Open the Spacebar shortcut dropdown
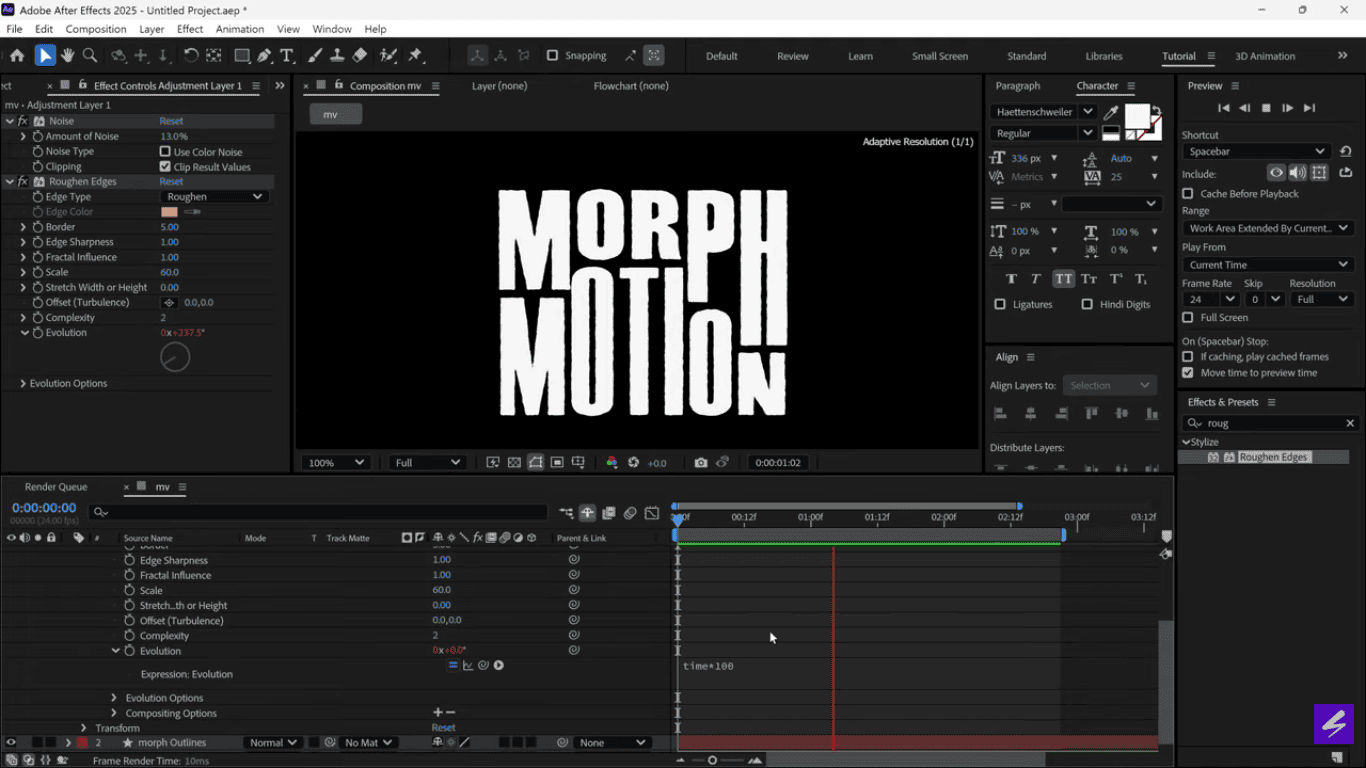This screenshot has width=1366, height=768. tap(1255, 152)
